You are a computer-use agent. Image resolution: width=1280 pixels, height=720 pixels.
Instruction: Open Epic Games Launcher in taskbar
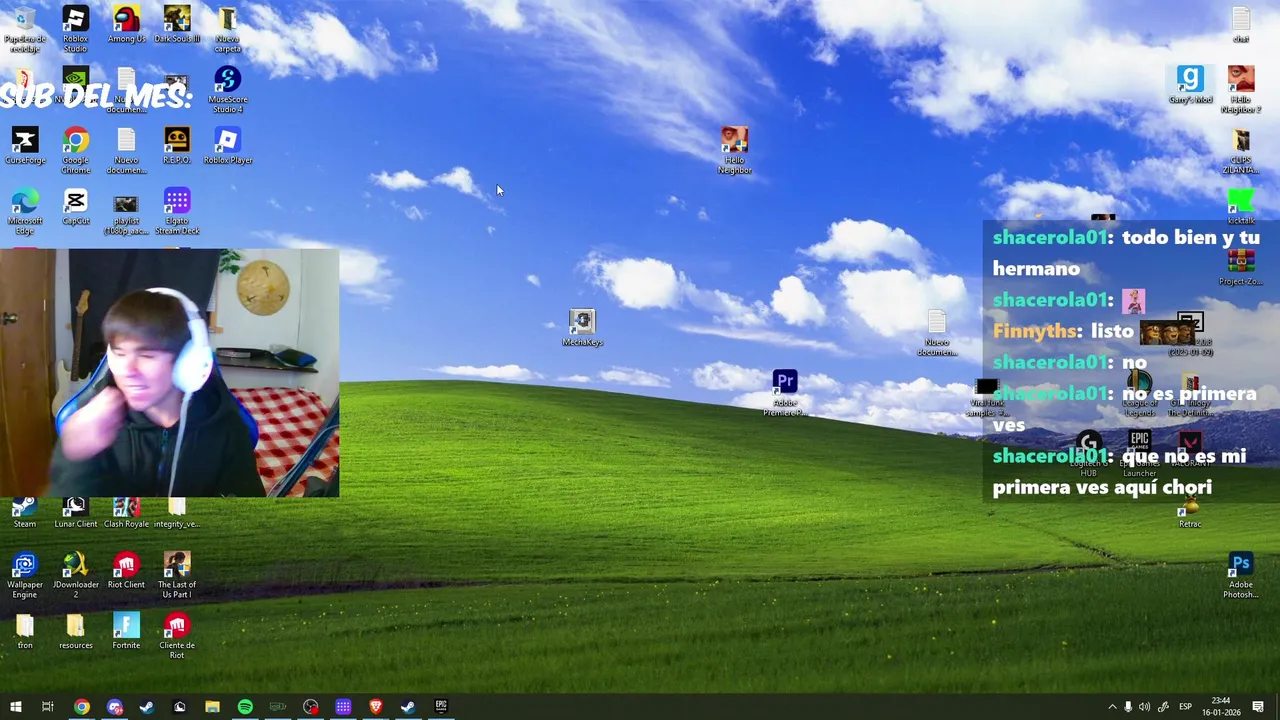tap(441, 707)
